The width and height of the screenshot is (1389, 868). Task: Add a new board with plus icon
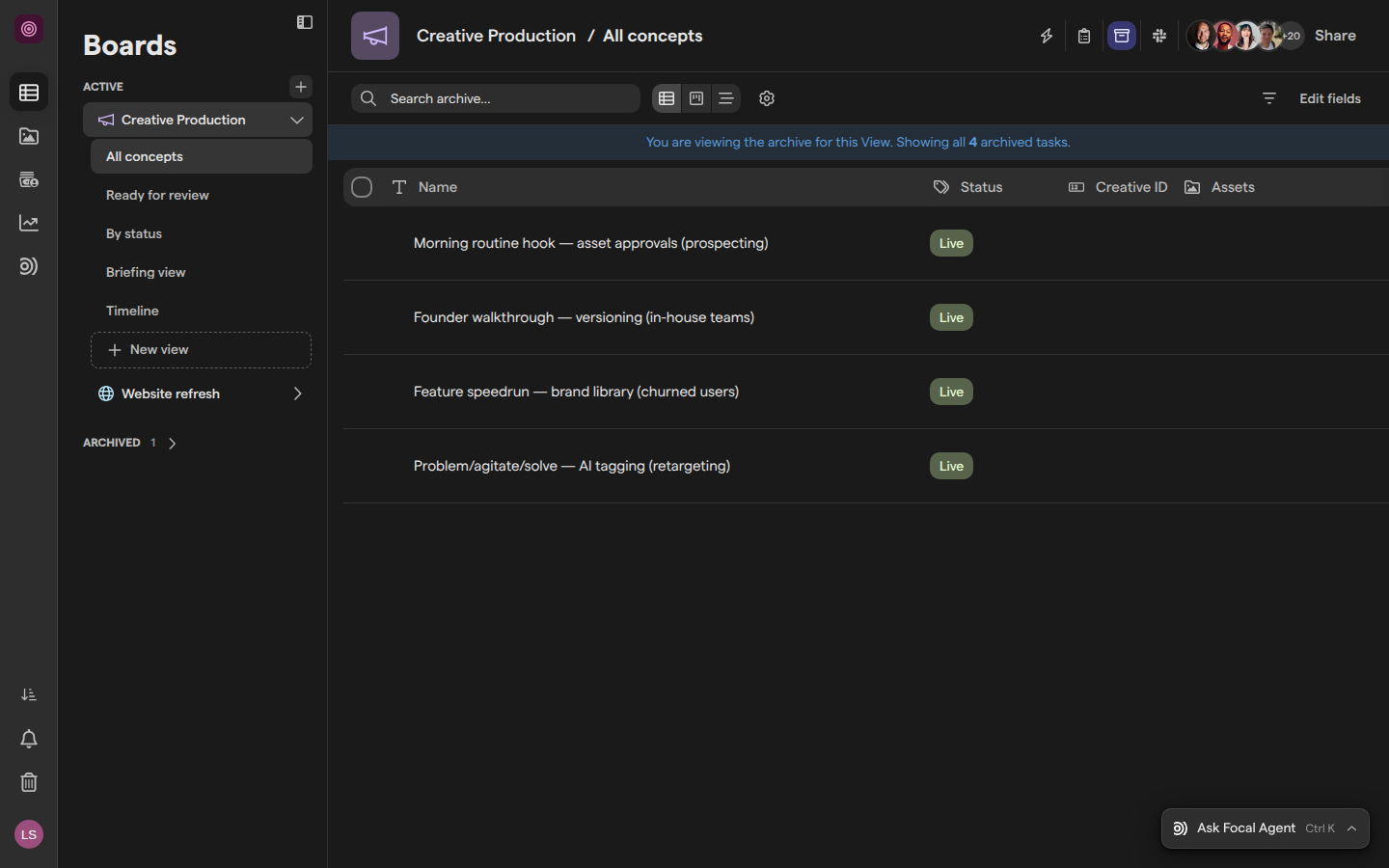pyautogui.click(x=301, y=87)
